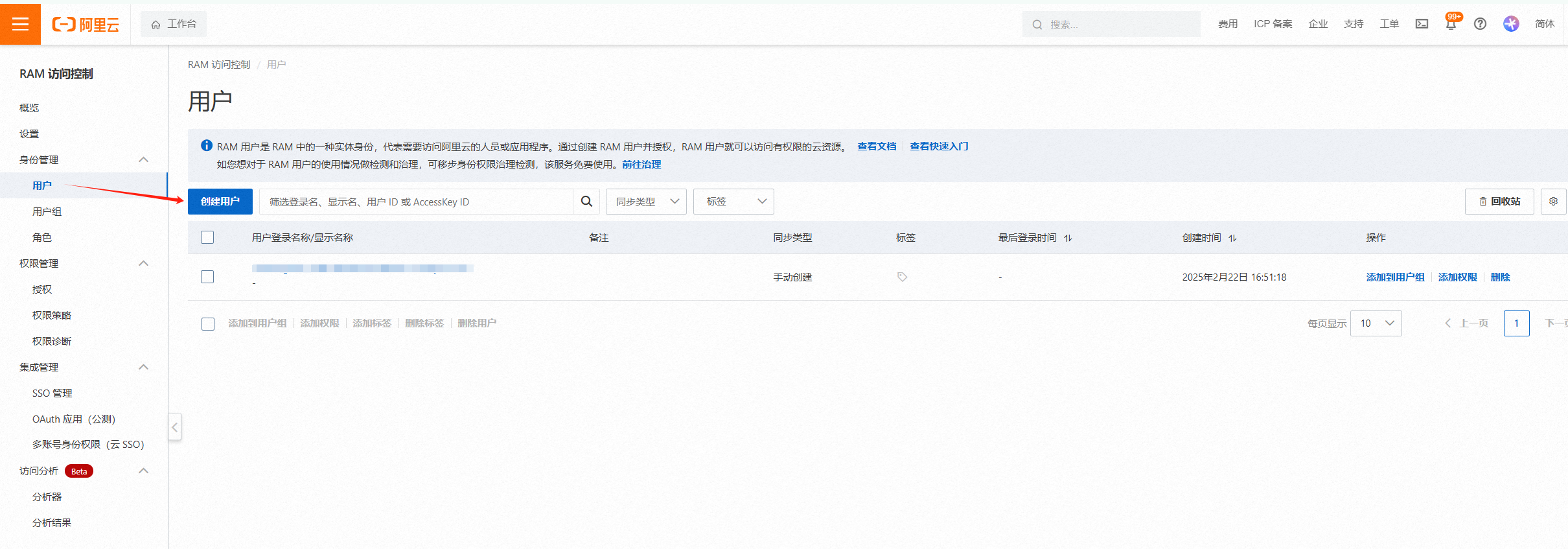The width and height of the screenshot is (1568, 549).
Task: Collapse the 身份管理 sidebar section
Action: click(x=144, y=159)
